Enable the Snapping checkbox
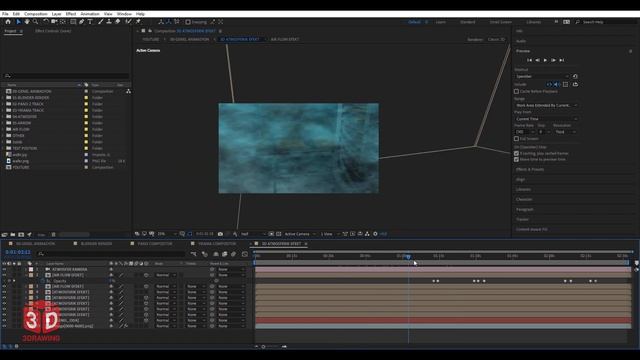Screen dimensions: 640x360 (188, 22)
